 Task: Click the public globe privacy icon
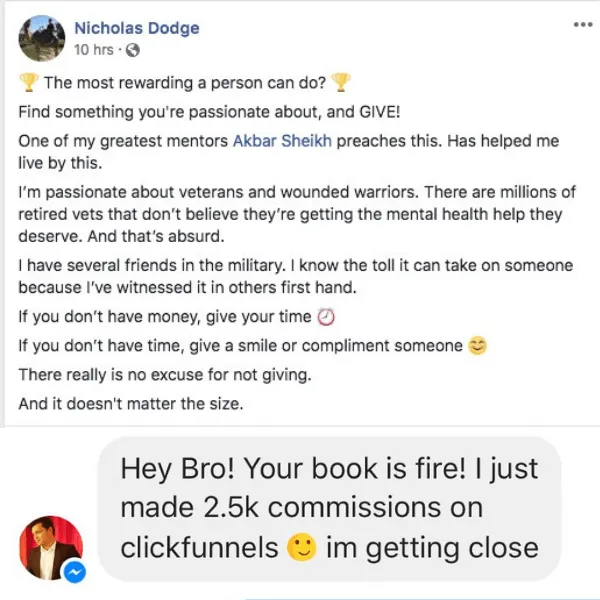pos(133,50)
